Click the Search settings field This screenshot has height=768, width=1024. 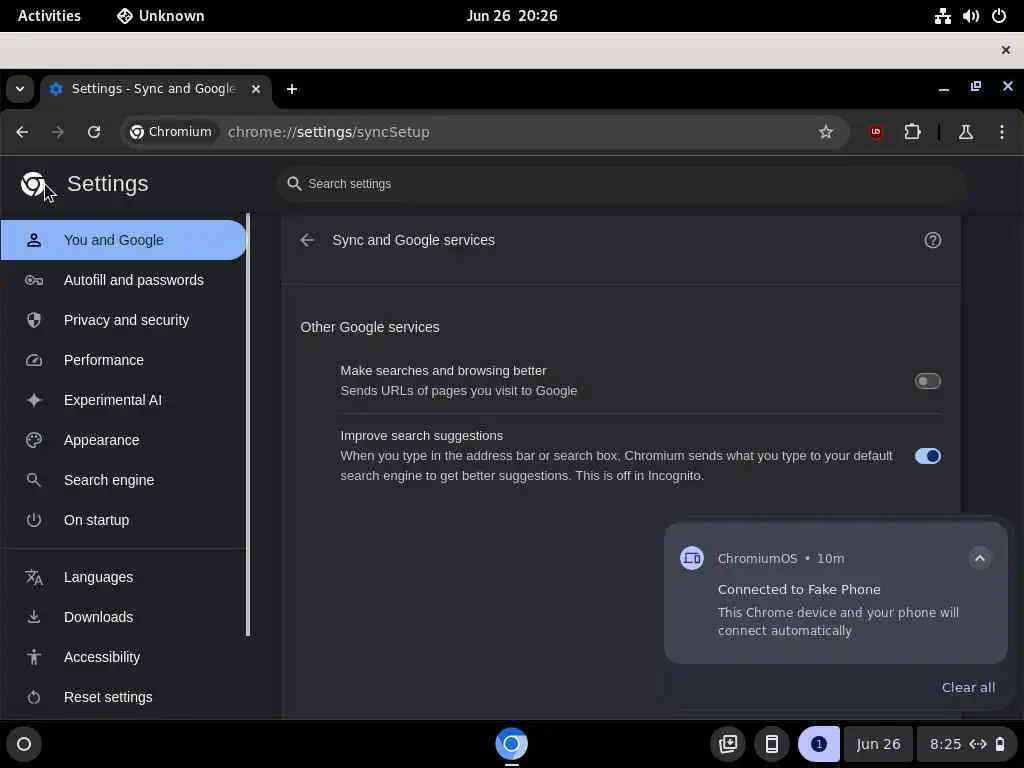click(620, 184)
